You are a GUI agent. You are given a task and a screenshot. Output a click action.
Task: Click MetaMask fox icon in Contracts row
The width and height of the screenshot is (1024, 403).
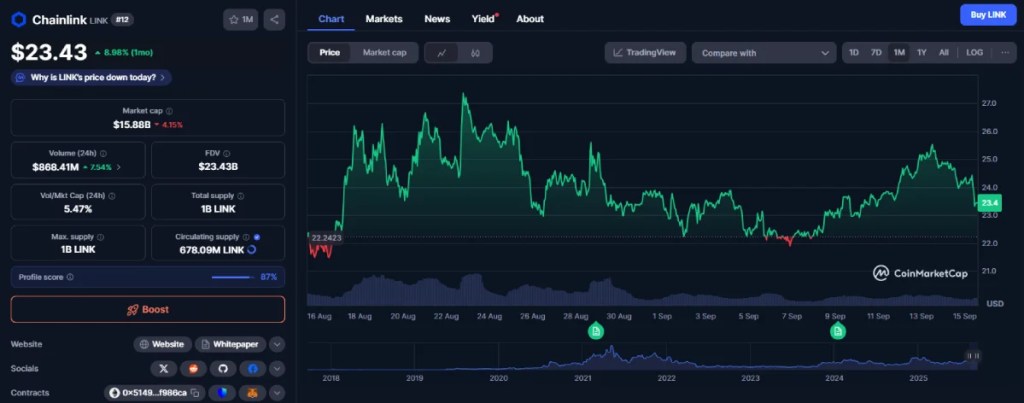point(253,393)
